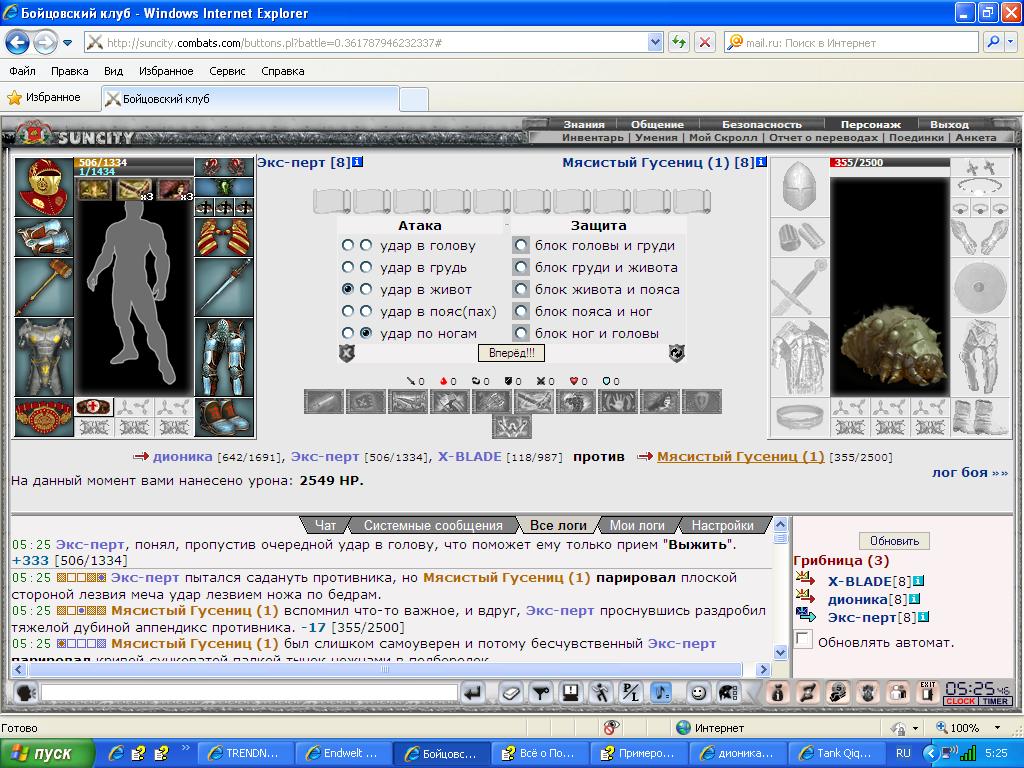Click the running man icon
Viewport: 1024px width, 768px height.
click(x=600, y=692)
